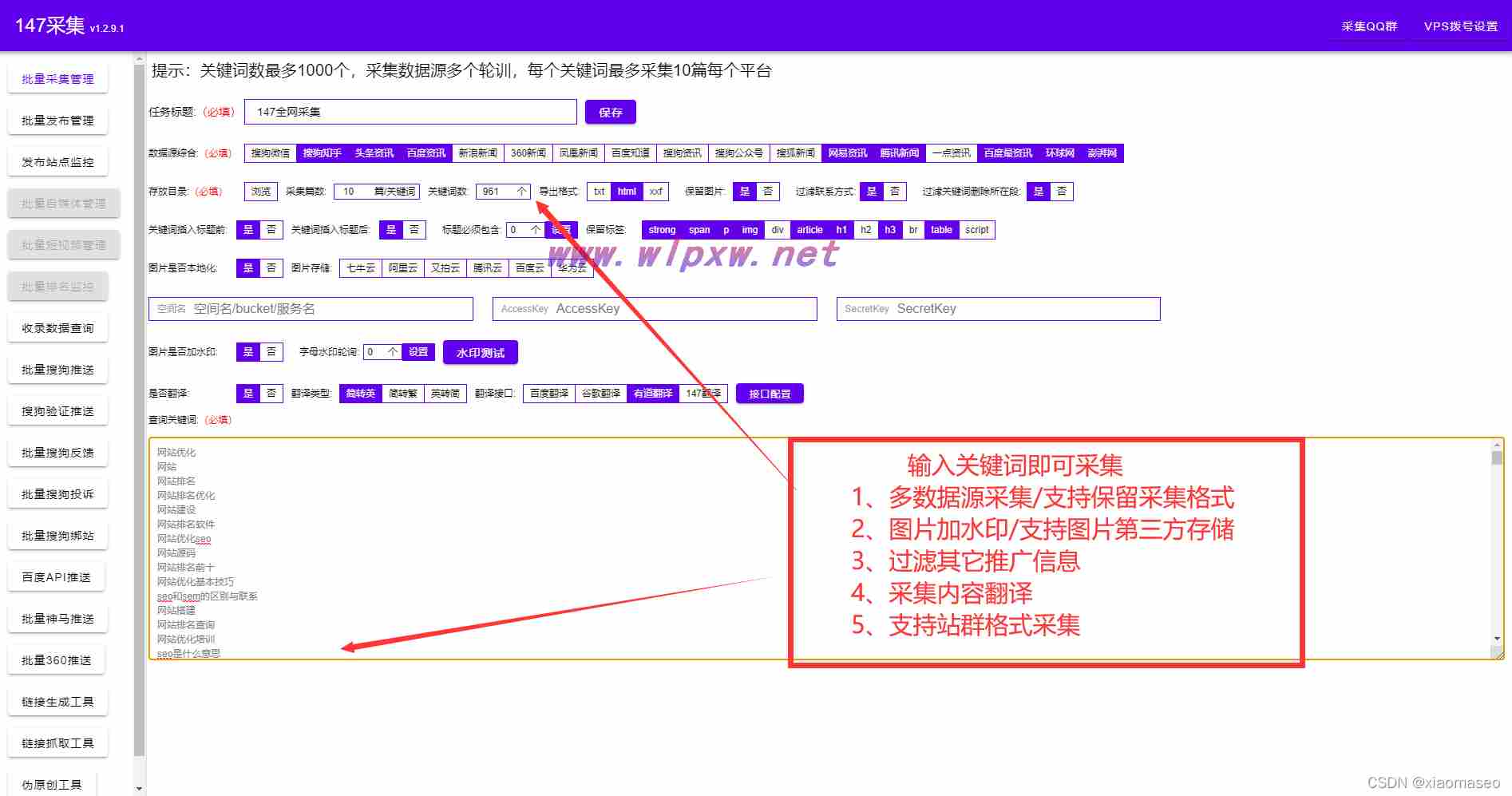Toggle the 腾讯新闻 data source

click(x=900, y=153)
